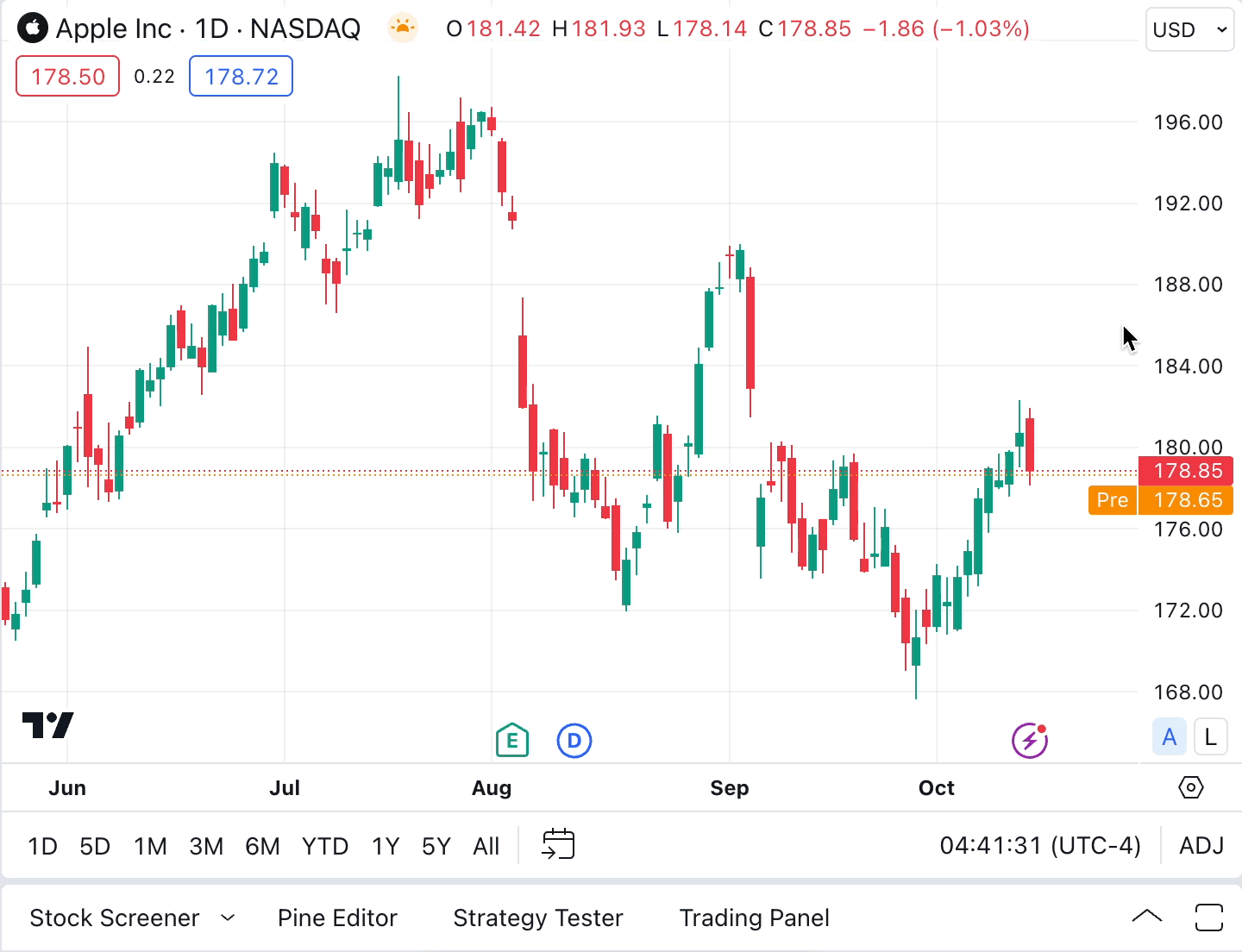Image resolution: width=1242 pixels, height=952 pixels.
Task: Expand the Stock Screener dropdown chevron
Action: pyautogui.click(x=228, y=918)
